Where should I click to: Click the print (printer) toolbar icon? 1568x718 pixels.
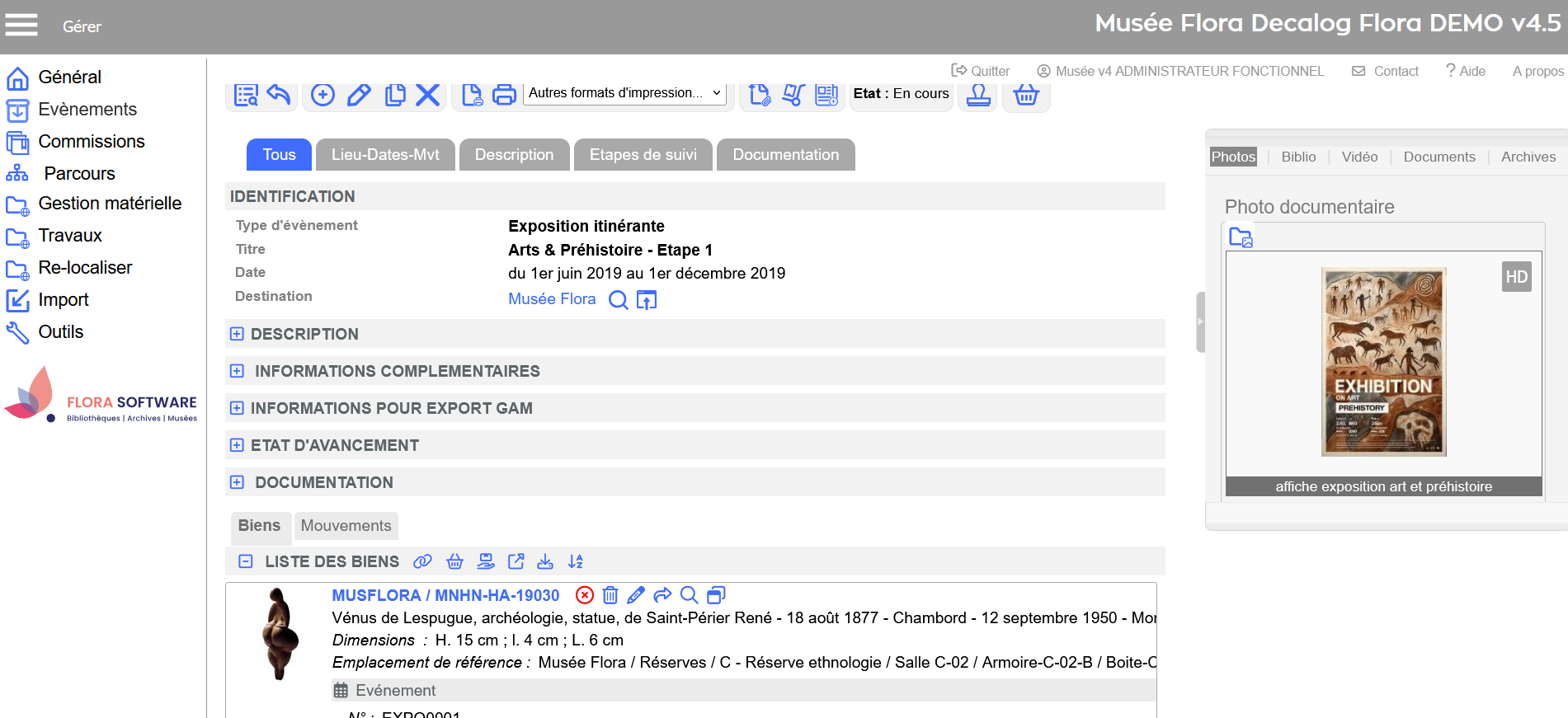(x=503, y=95)
